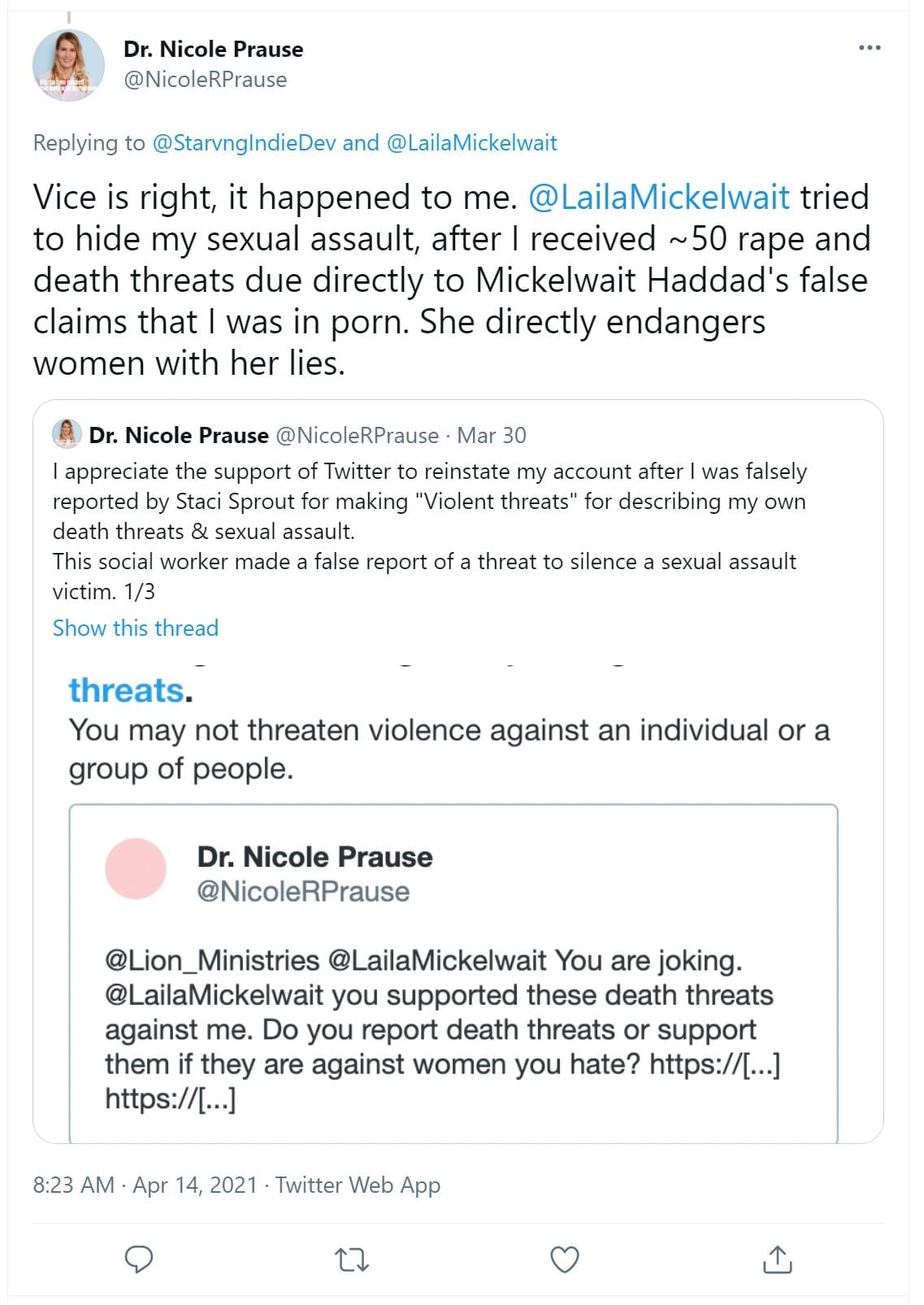
Task: Click the pink placeholder avatar in screenshot
Action: click(x=136, y=868)
